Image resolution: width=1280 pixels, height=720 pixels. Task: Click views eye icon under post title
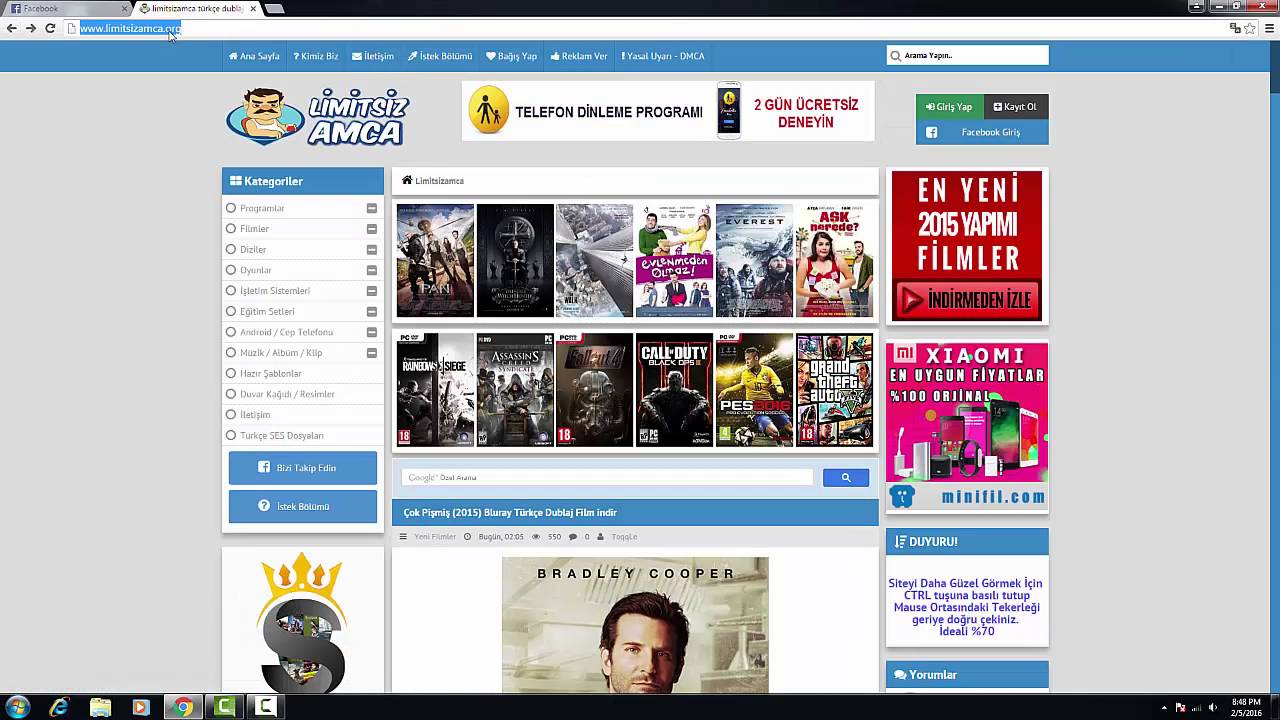536,537
